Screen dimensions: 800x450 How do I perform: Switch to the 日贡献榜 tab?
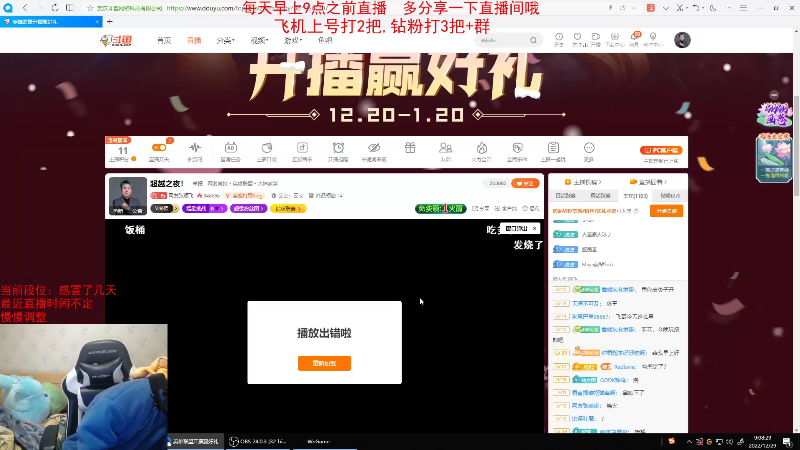[x=565, y=196]
